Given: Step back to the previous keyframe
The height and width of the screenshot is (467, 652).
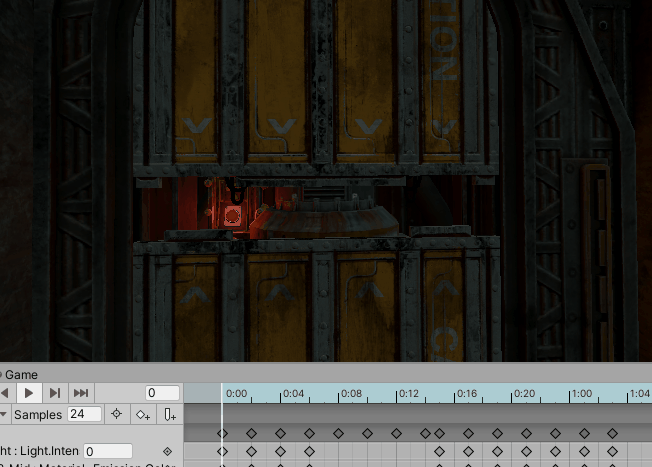Looking at the screenshot, I should tap(6, 393).
